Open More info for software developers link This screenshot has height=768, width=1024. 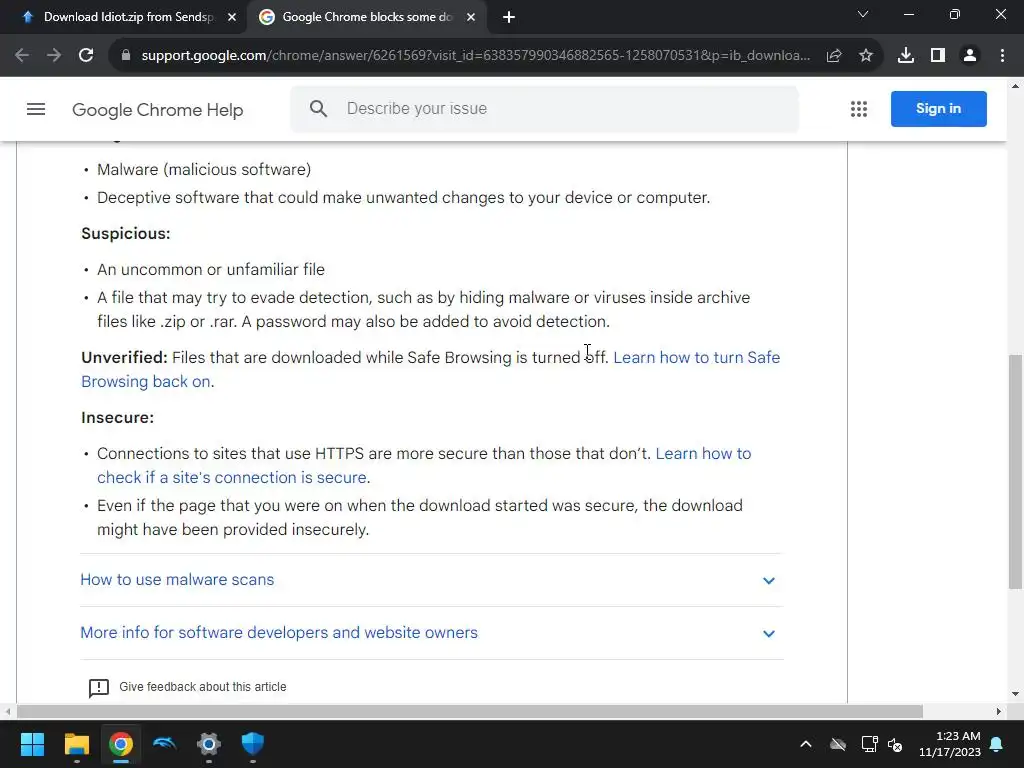[x=279, y=632]
